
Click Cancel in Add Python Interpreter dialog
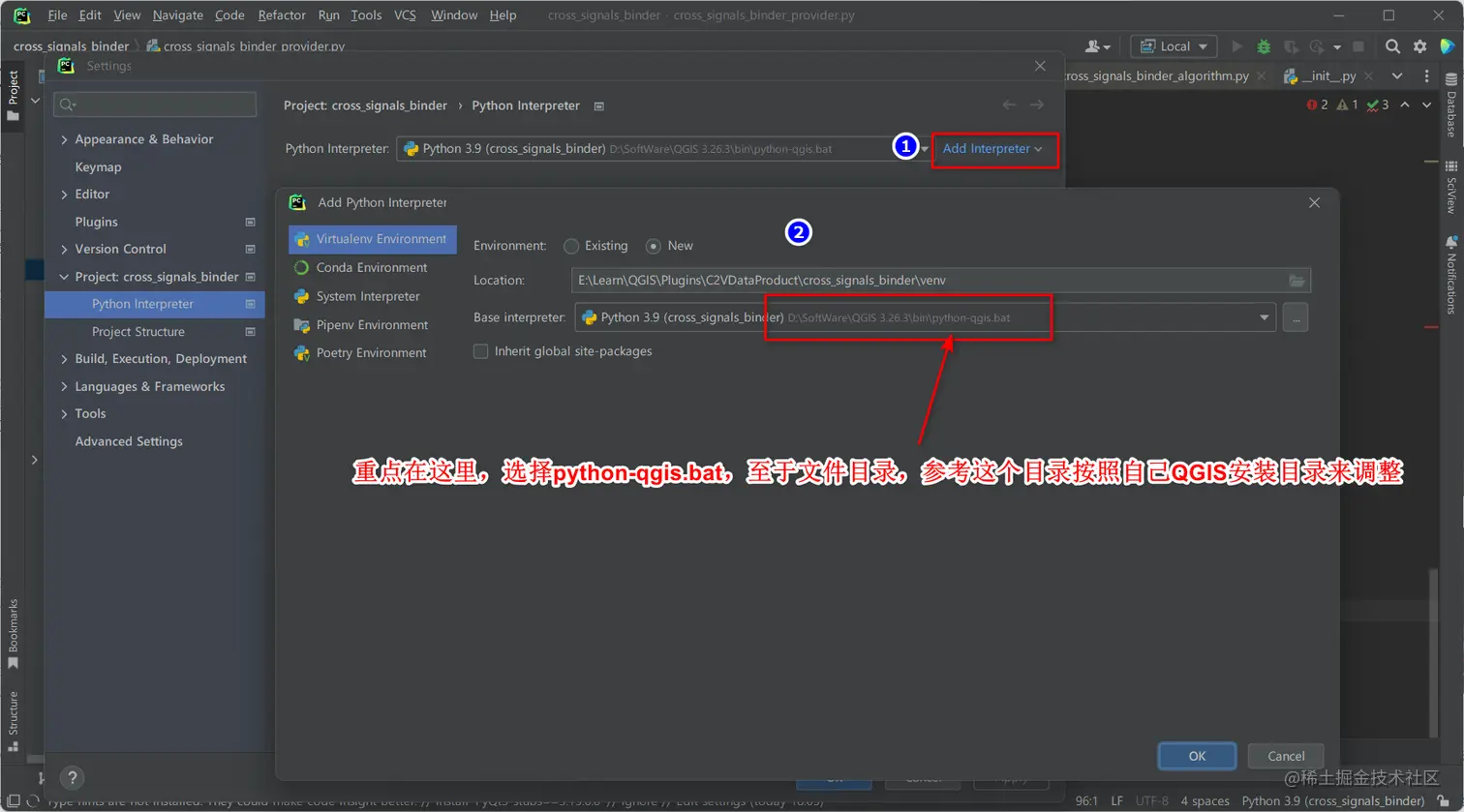click(x=1286, y=756)
